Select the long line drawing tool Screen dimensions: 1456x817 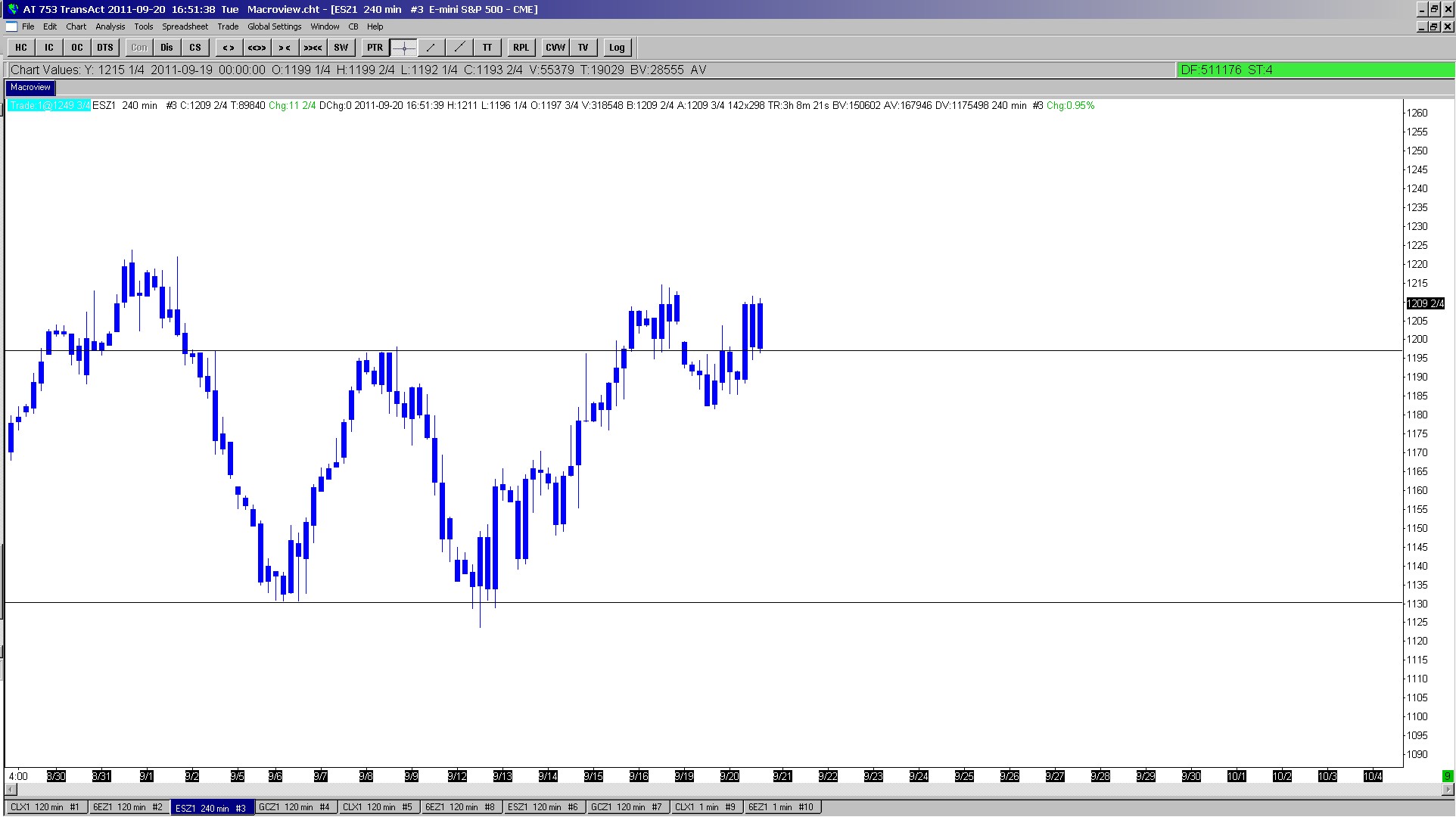[459, 48]
